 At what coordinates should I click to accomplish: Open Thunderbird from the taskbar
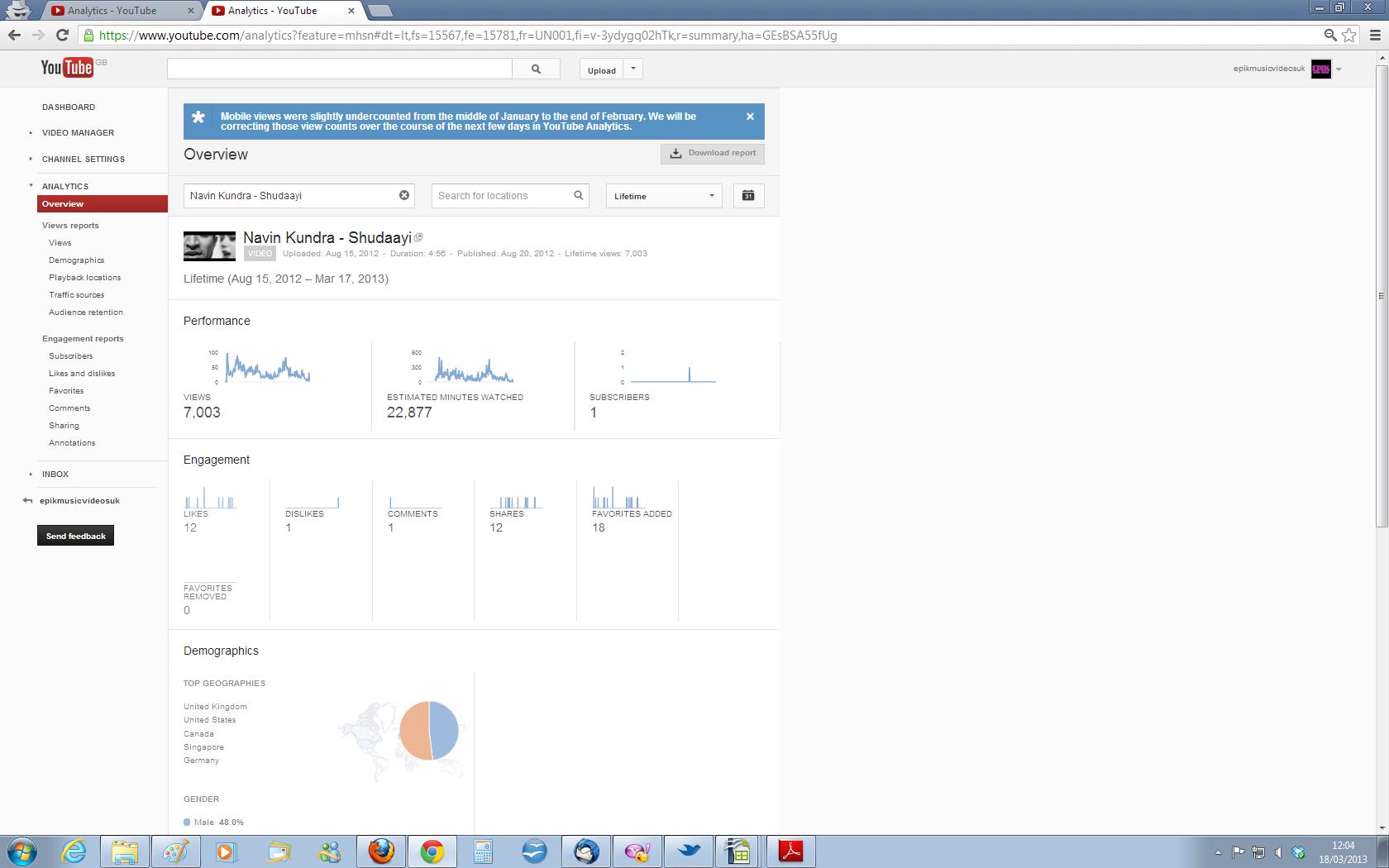586,851
